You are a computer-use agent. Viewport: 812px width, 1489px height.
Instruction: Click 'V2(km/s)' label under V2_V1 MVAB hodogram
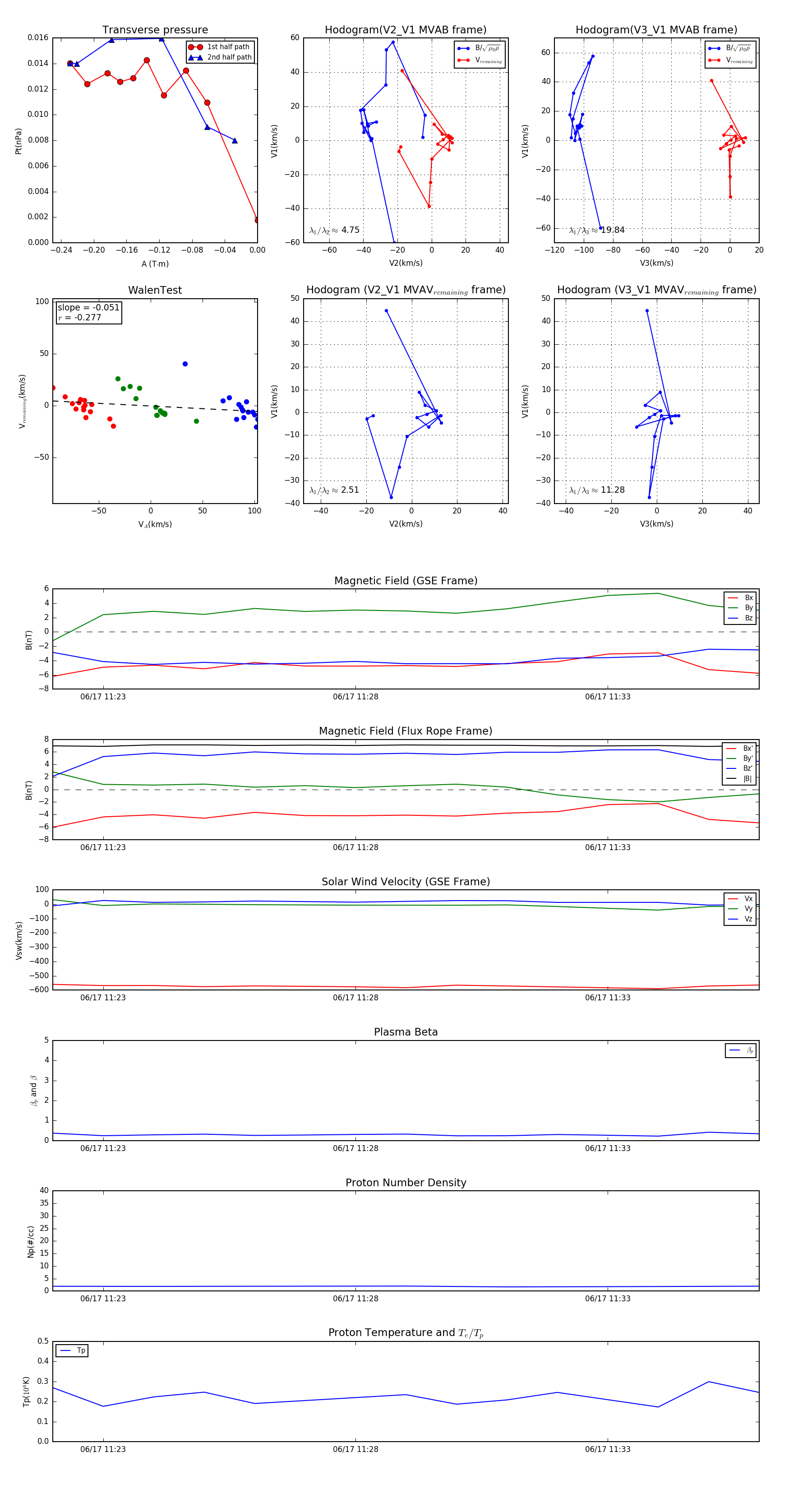pyautogui.click(x=406, y=264)
